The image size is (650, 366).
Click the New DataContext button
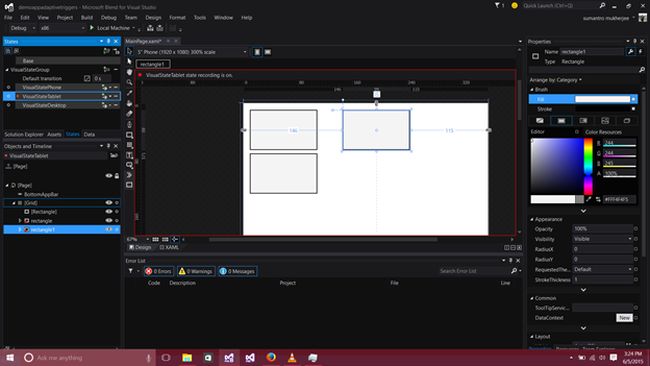point(624,318)
